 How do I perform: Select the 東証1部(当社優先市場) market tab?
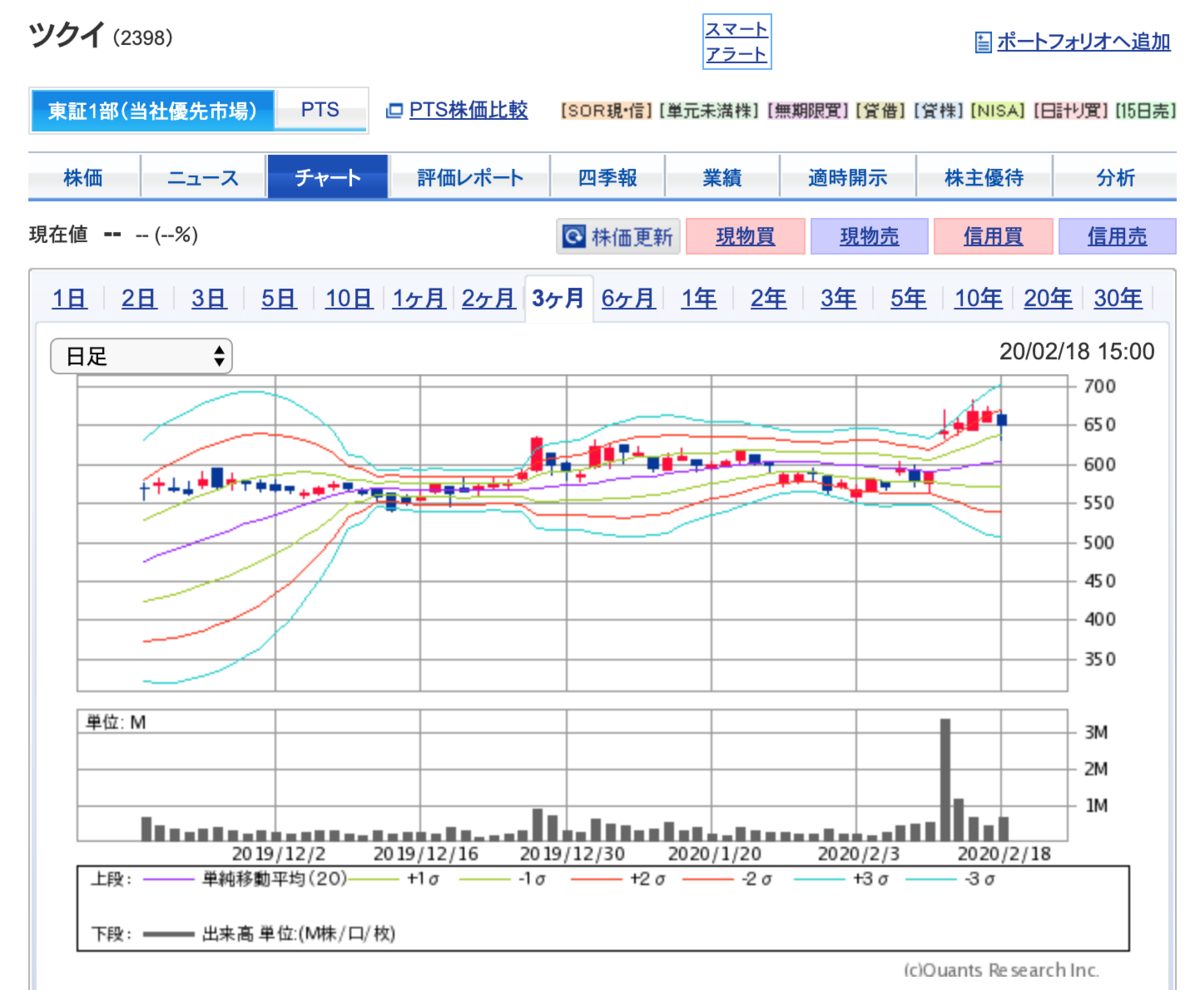click(151, 111)
